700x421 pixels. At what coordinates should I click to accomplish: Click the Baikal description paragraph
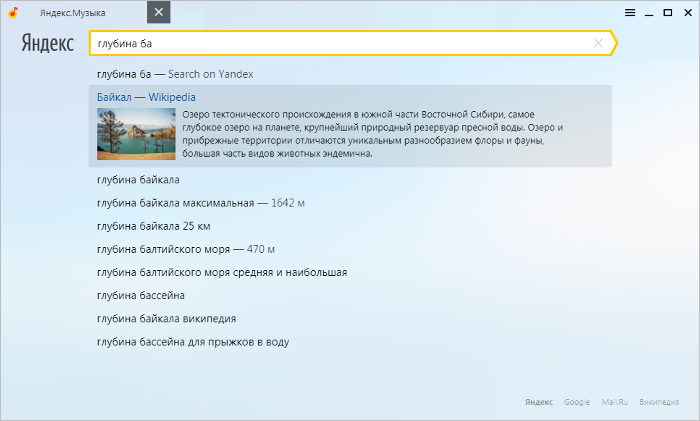pyautogui.click(x=372, y=134)
